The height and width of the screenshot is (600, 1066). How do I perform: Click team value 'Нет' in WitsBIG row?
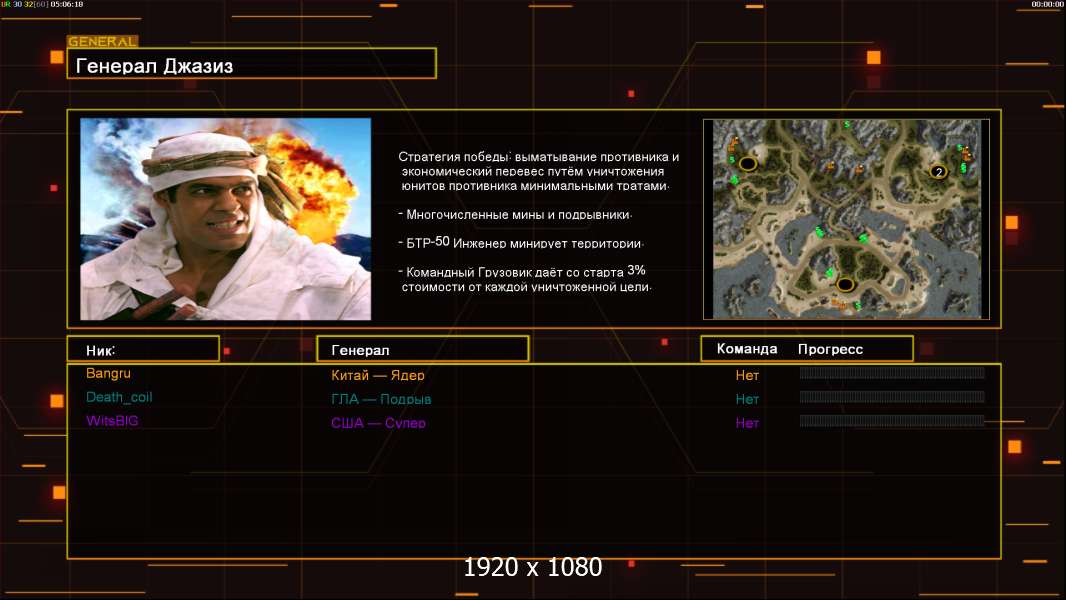pos(747,423)
